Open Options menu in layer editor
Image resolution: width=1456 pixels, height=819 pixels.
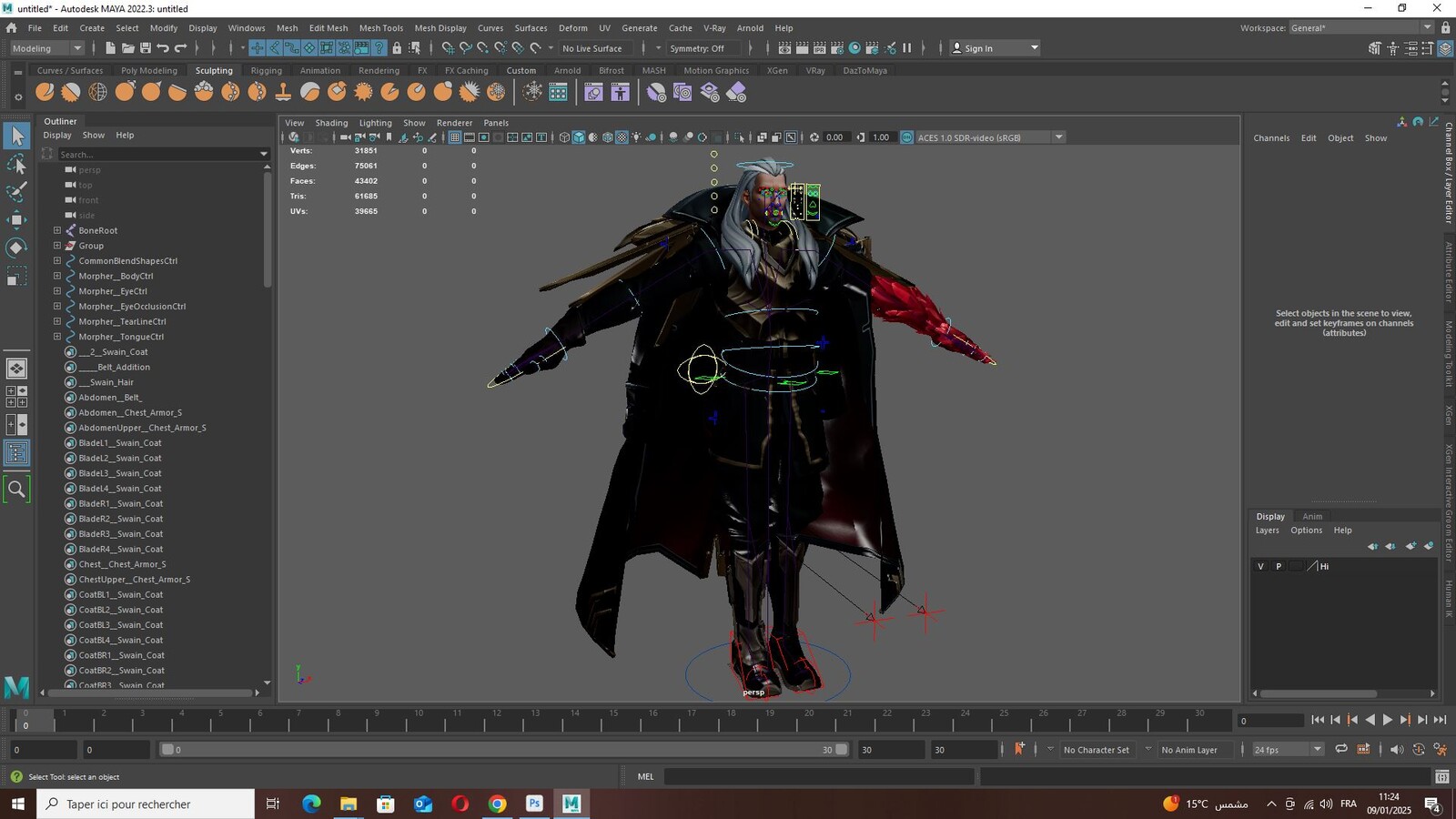pyautogui.click(x=1306, y=531)
